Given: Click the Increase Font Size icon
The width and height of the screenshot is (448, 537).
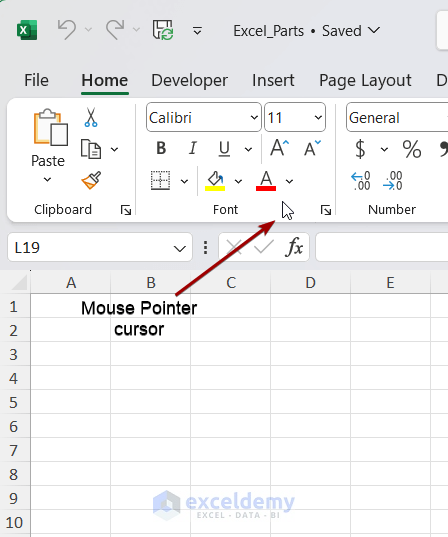Looking at the screenshot, I should [280, 148].
